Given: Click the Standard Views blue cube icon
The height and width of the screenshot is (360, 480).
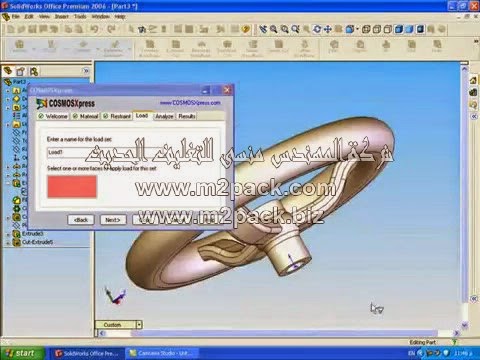Looking at the screenshot, I should pos(349,29).
